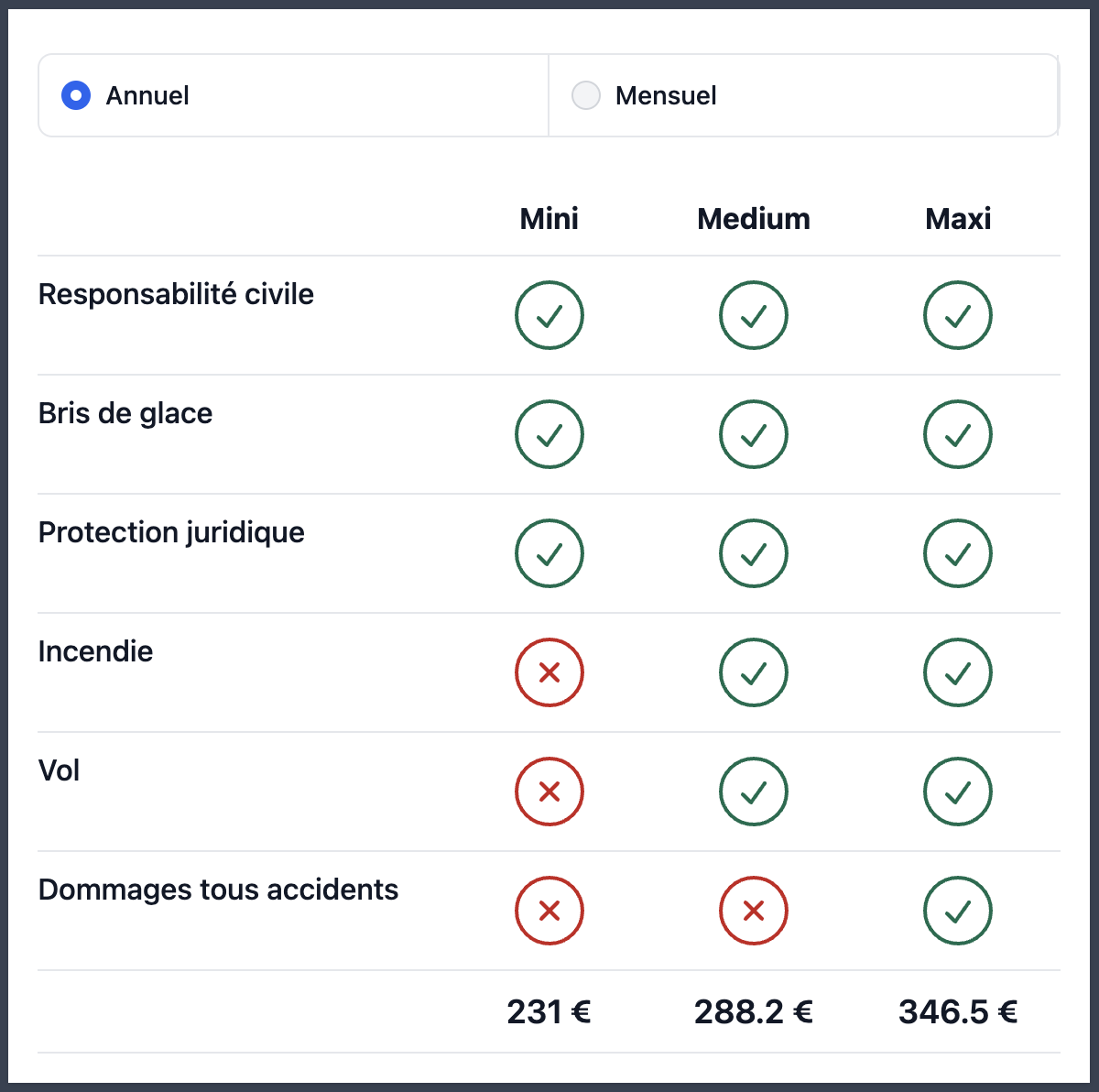This screenshot has height=1092, width=1099.
Task: Click the Medium price 288.2 €
Action: click(x=754, y=1011)
